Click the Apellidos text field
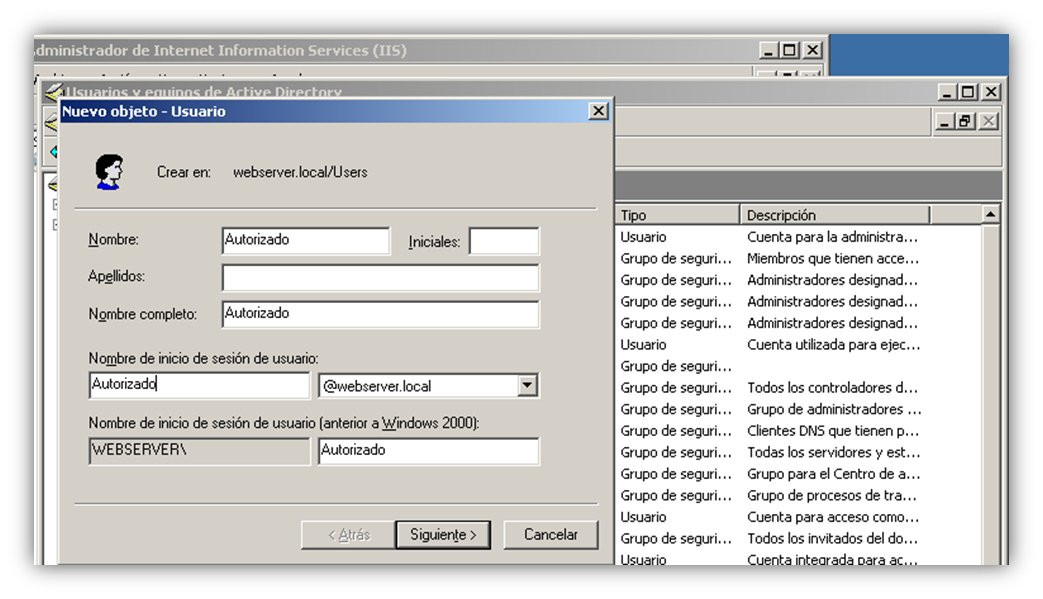 (x=380, y=278)
